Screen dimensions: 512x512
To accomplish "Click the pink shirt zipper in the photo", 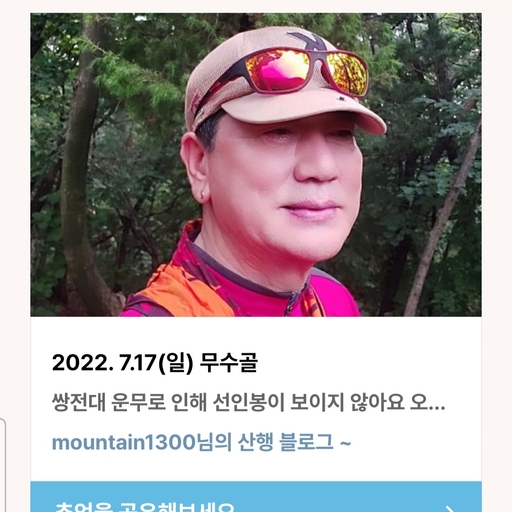I will [293, 300].
